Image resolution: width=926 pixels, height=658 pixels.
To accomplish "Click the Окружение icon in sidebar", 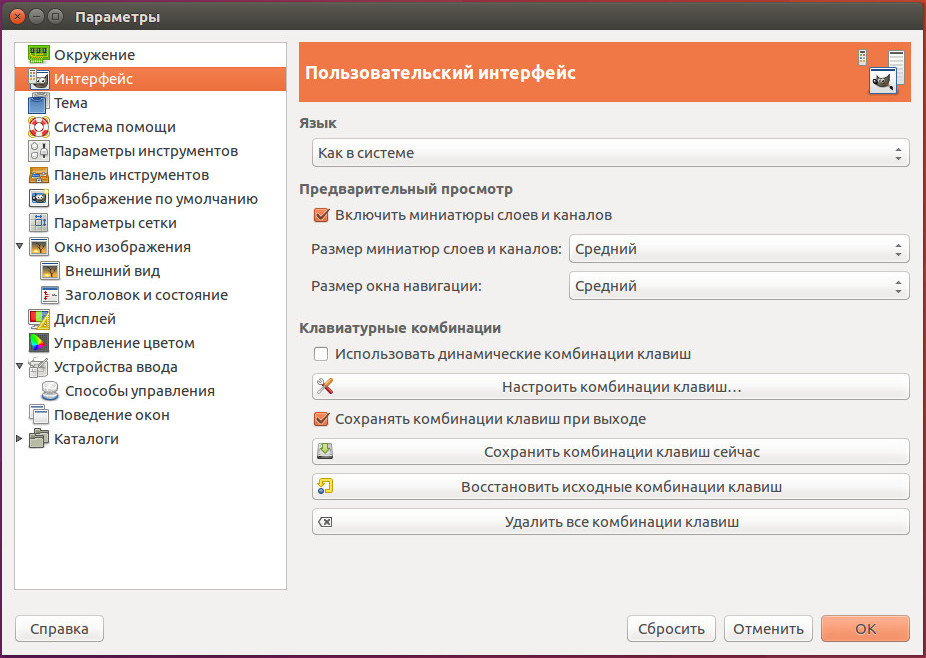I will [x=39, y=54].
